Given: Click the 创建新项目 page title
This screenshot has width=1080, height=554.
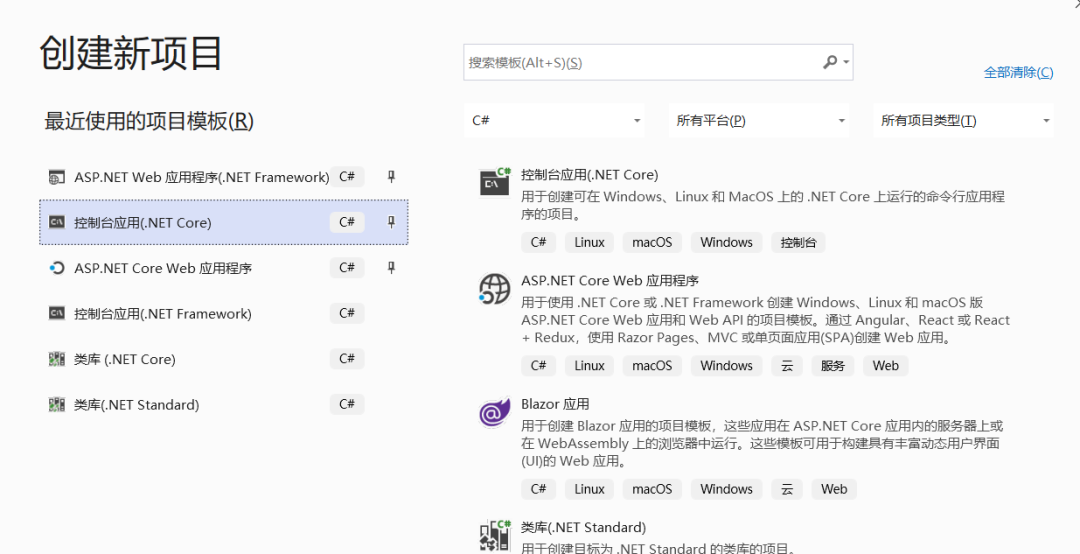Looking at the screenshot, I should (x=131, y=53).
